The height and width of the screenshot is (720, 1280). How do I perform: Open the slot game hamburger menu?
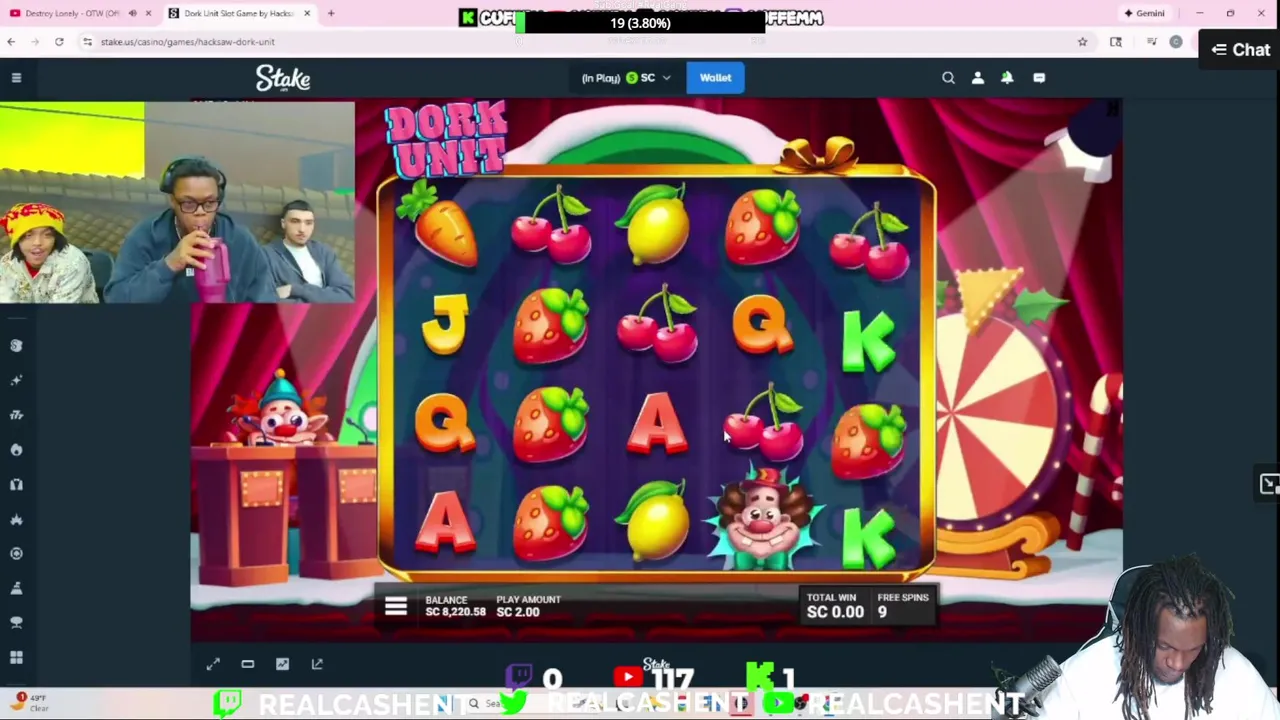point(396,607)
